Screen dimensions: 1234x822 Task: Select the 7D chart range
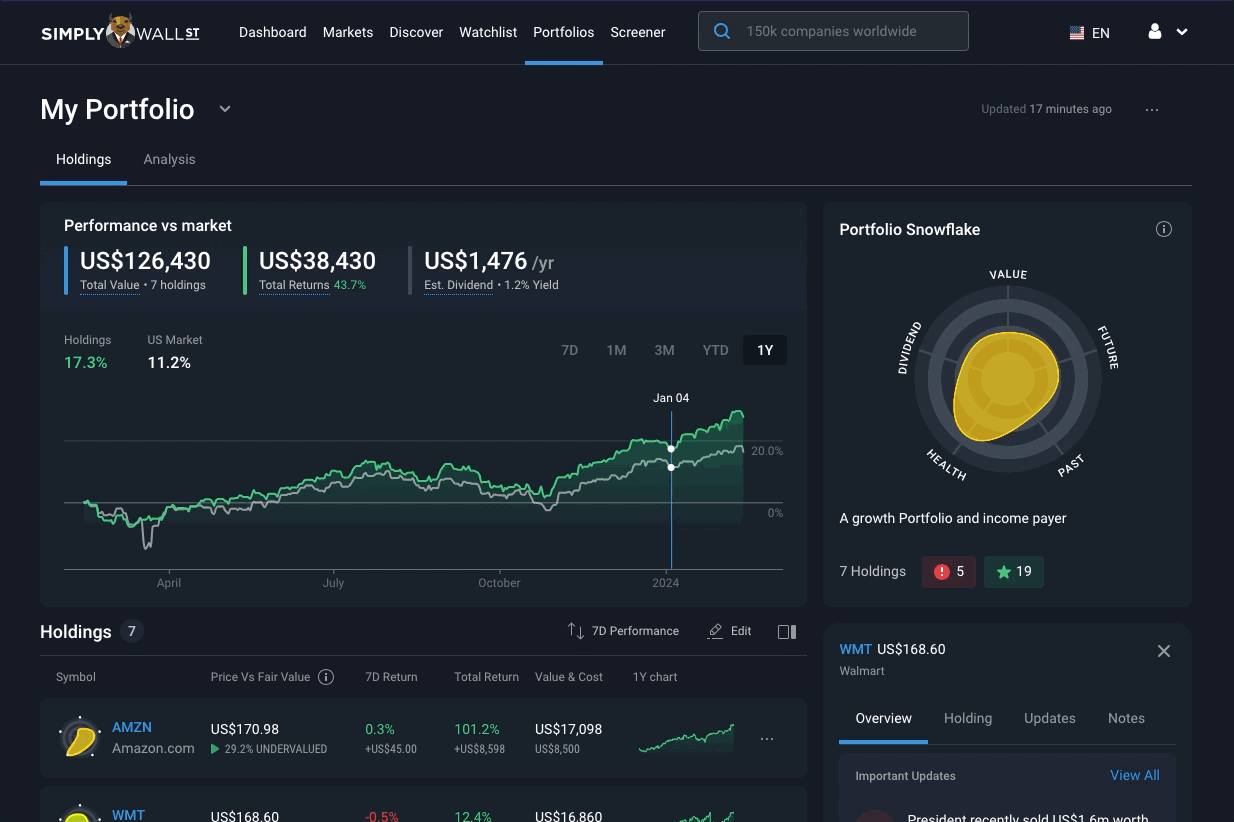569,350
